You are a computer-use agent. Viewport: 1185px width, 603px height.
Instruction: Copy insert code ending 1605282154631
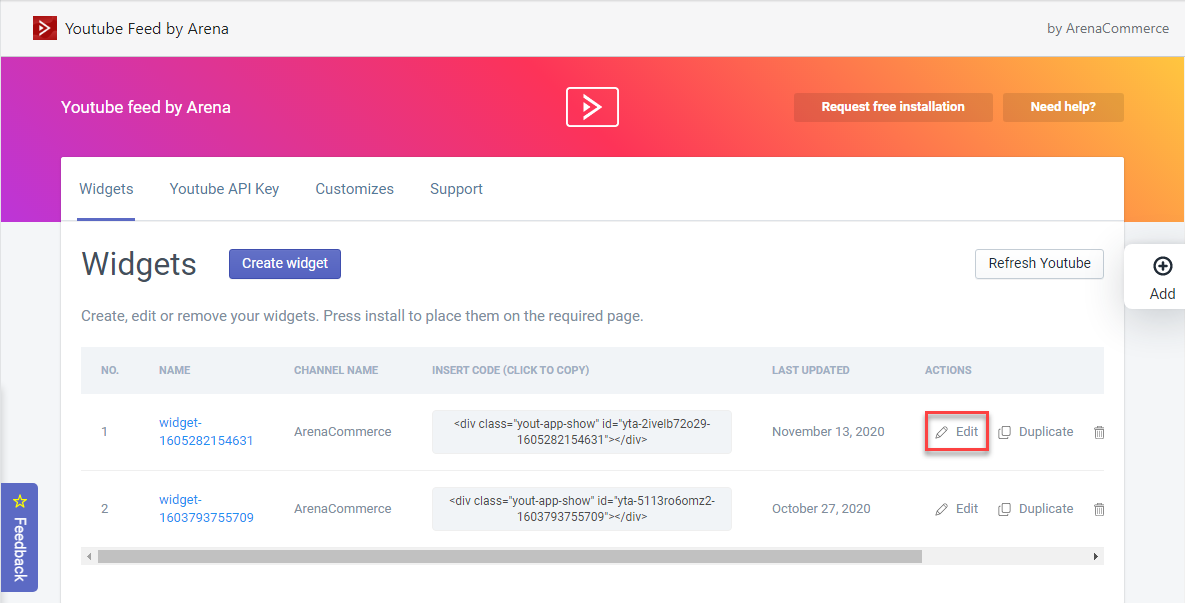[582, 432]
